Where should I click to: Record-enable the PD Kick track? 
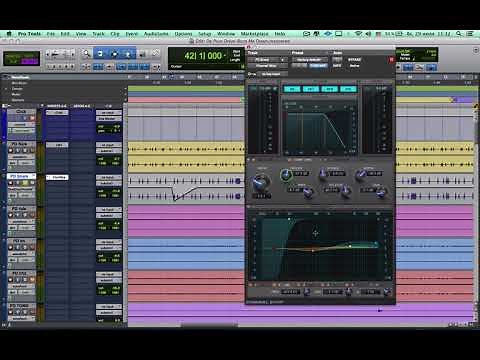pyautogui.click(x=10, y=150)
